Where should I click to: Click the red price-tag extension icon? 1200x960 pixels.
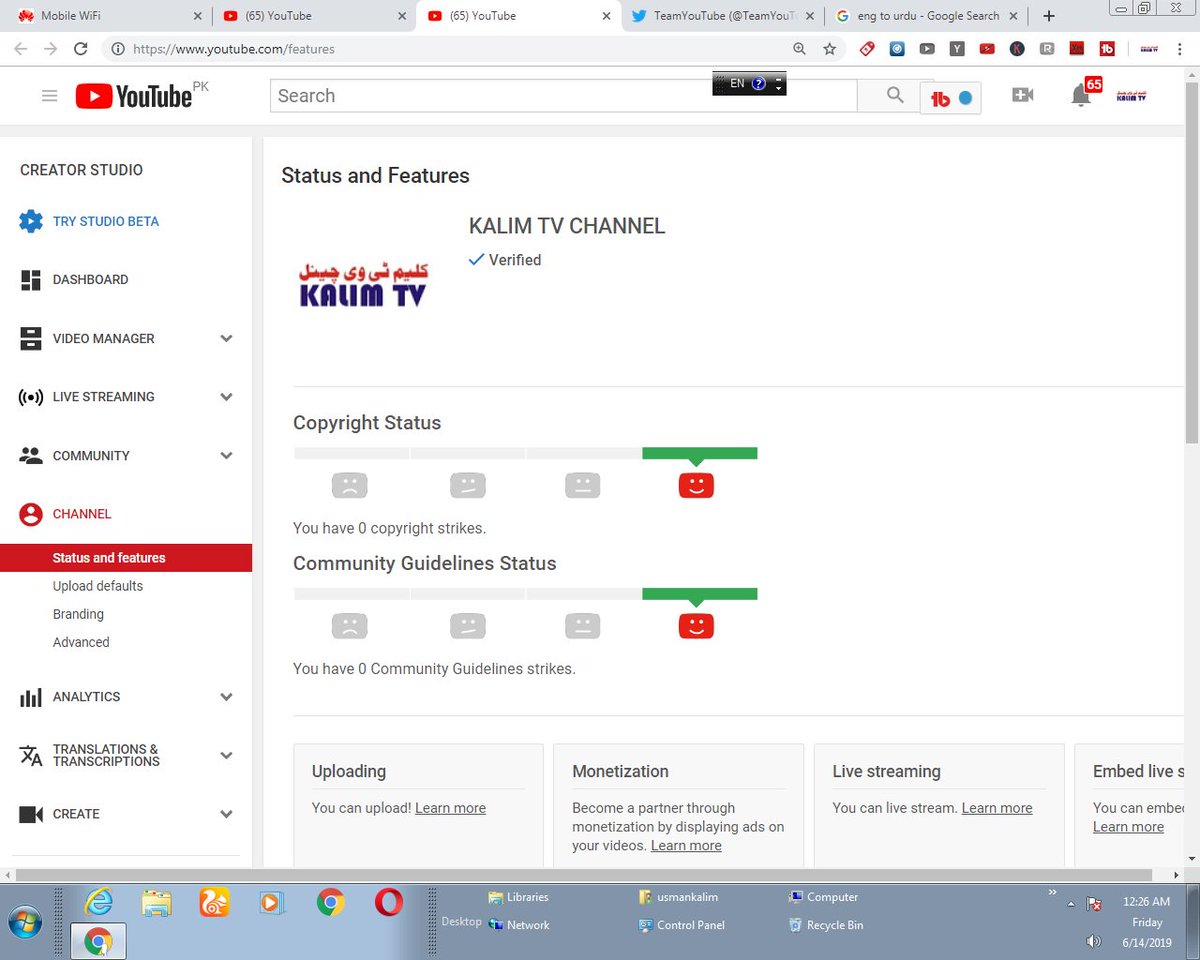click(867, 48)
